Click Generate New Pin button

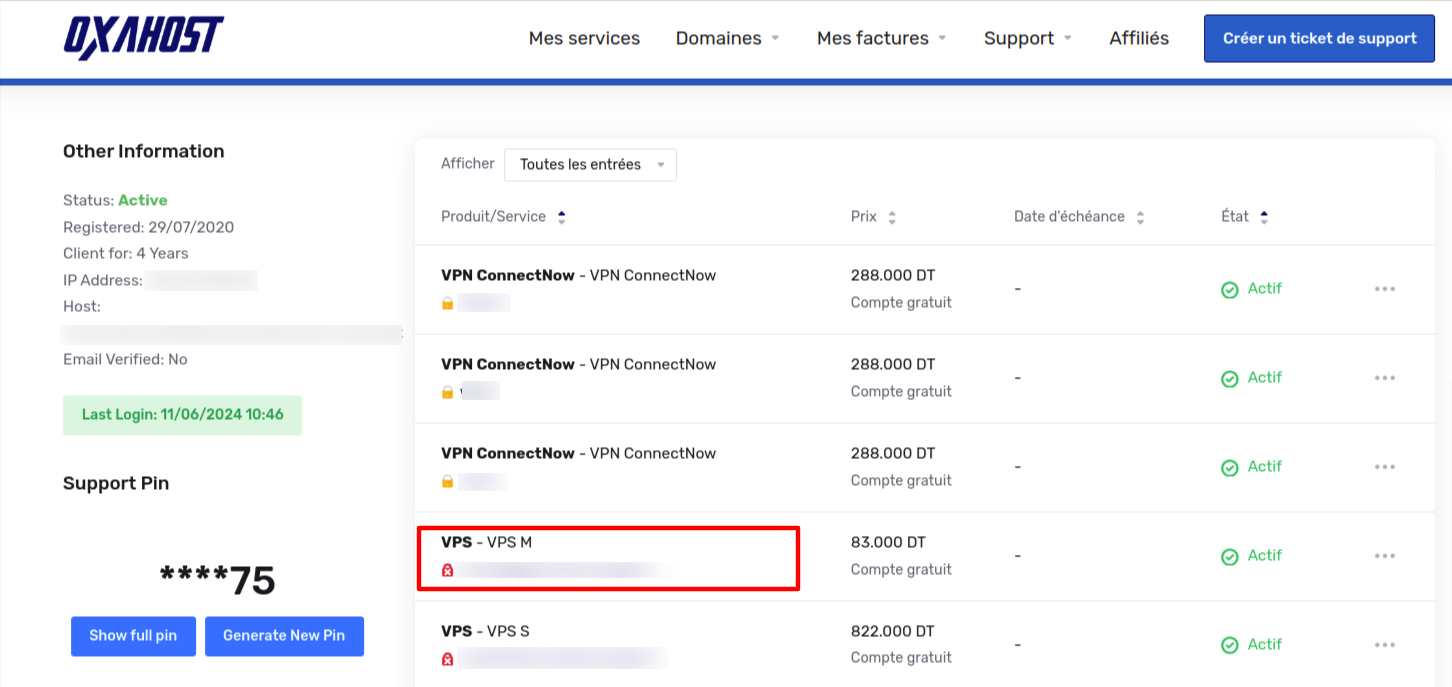click(284, 636)
